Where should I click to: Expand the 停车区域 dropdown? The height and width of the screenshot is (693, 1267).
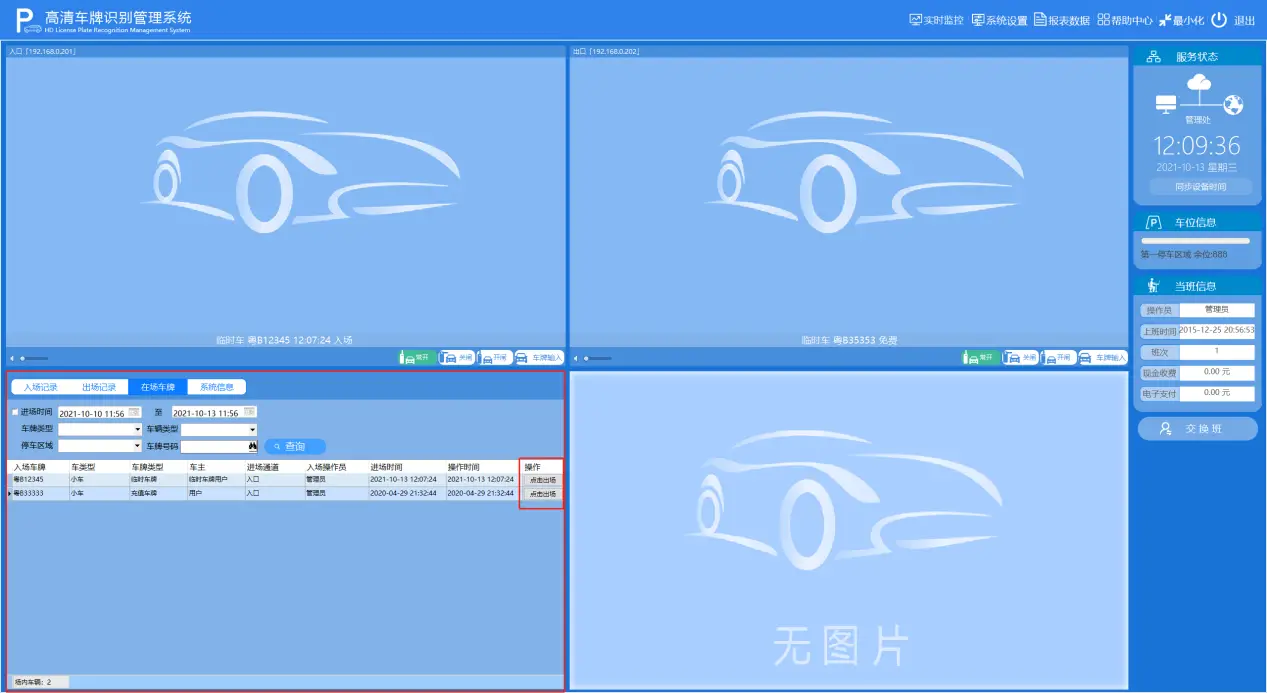pyautogui.click(x=137, y=446)
